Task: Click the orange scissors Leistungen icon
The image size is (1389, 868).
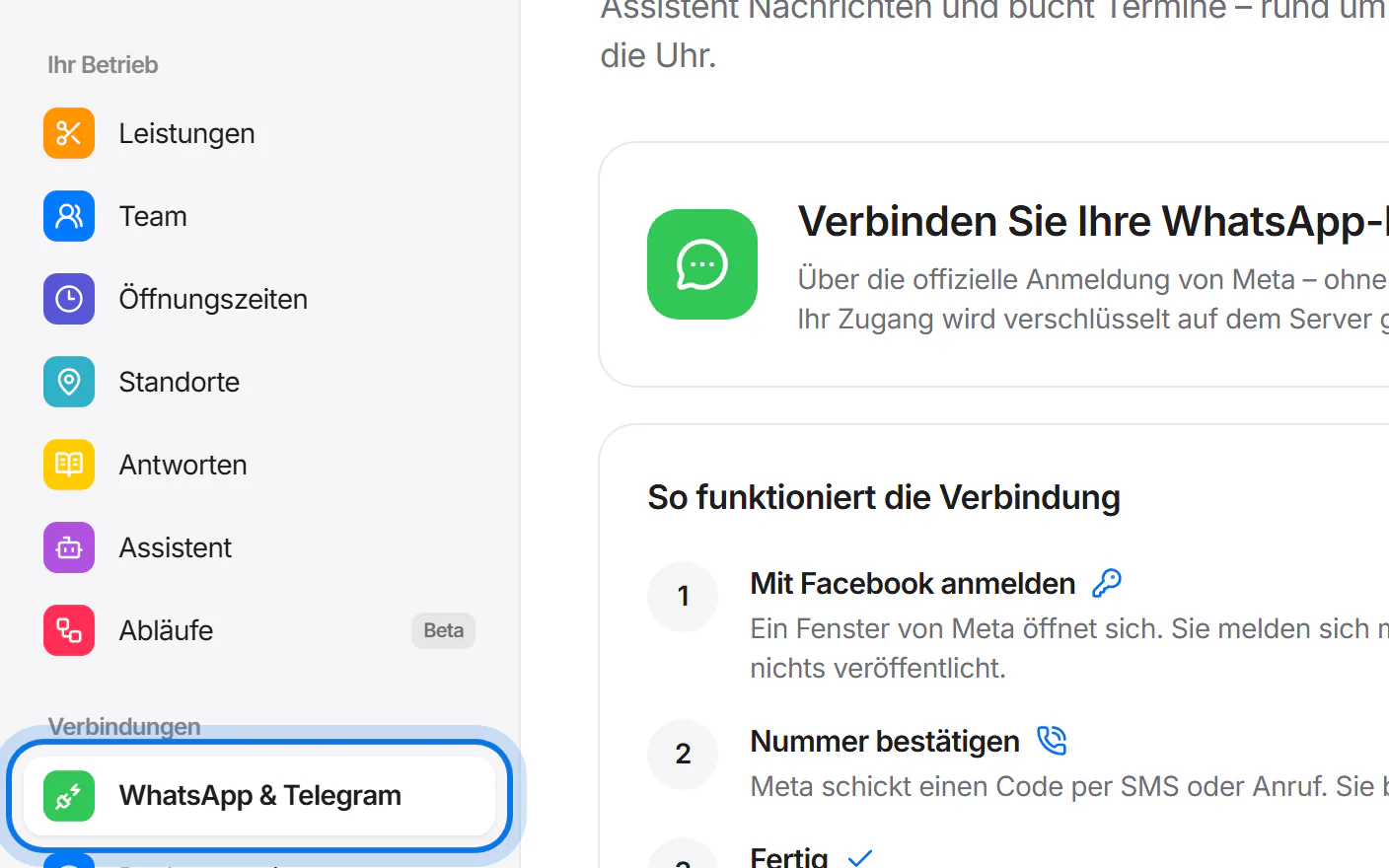Action: pos(69,133)
